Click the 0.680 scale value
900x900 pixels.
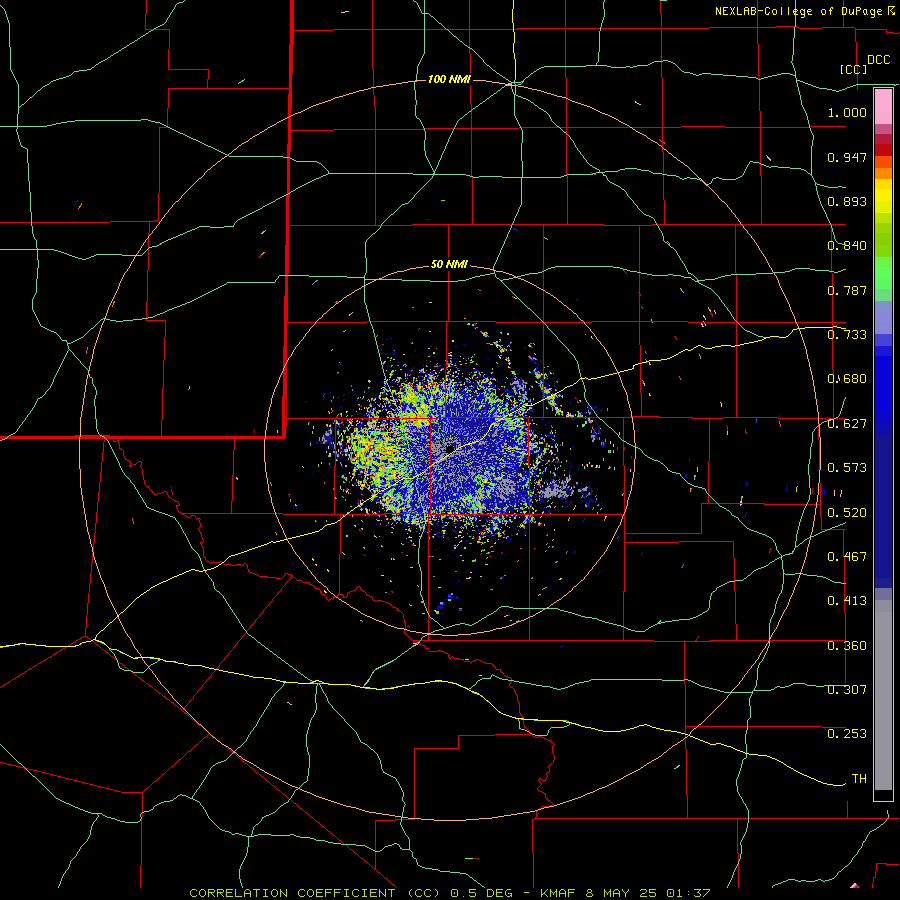tap(847, 379)
